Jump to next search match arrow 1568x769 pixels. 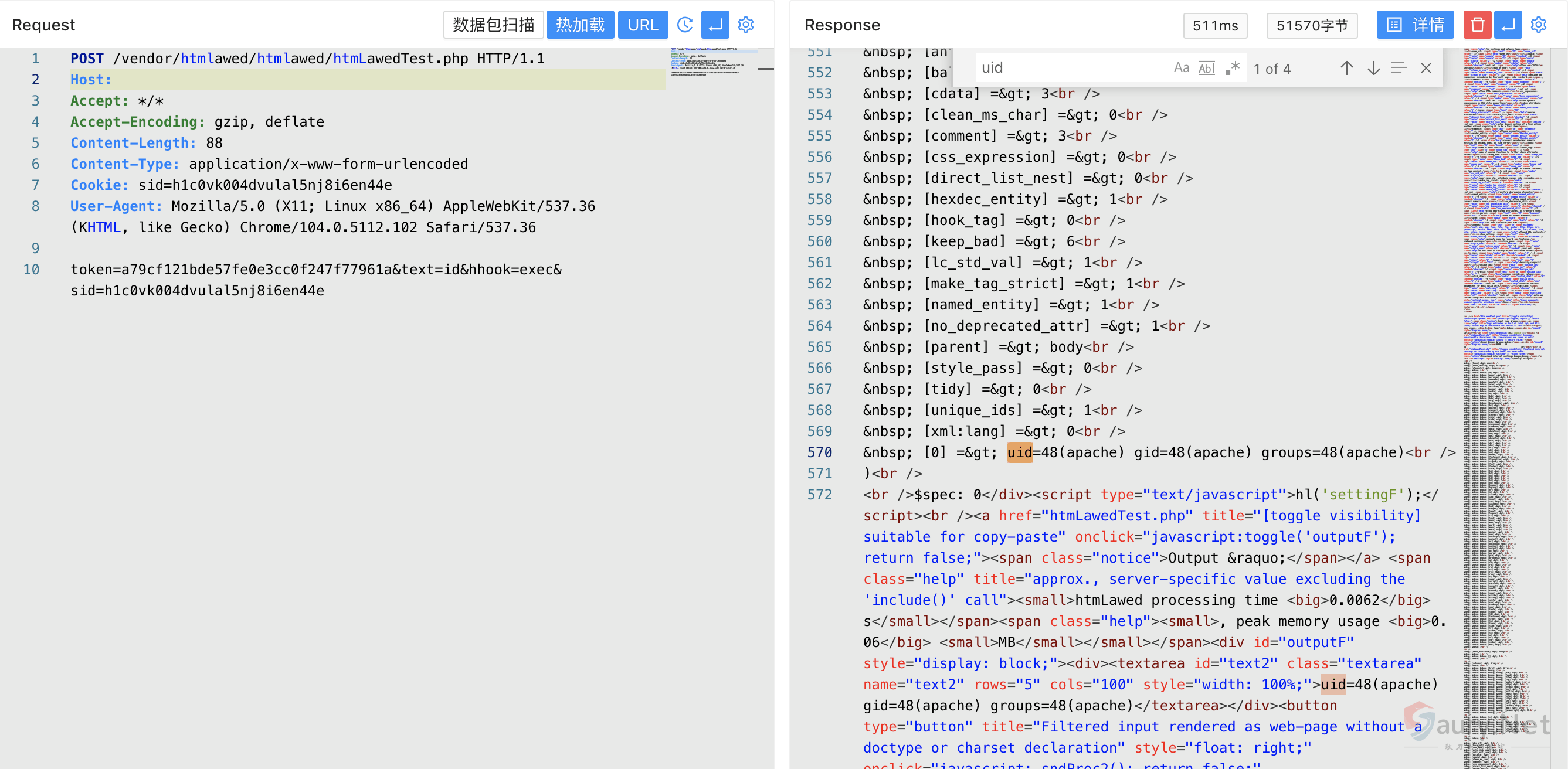coord(1373,68)
